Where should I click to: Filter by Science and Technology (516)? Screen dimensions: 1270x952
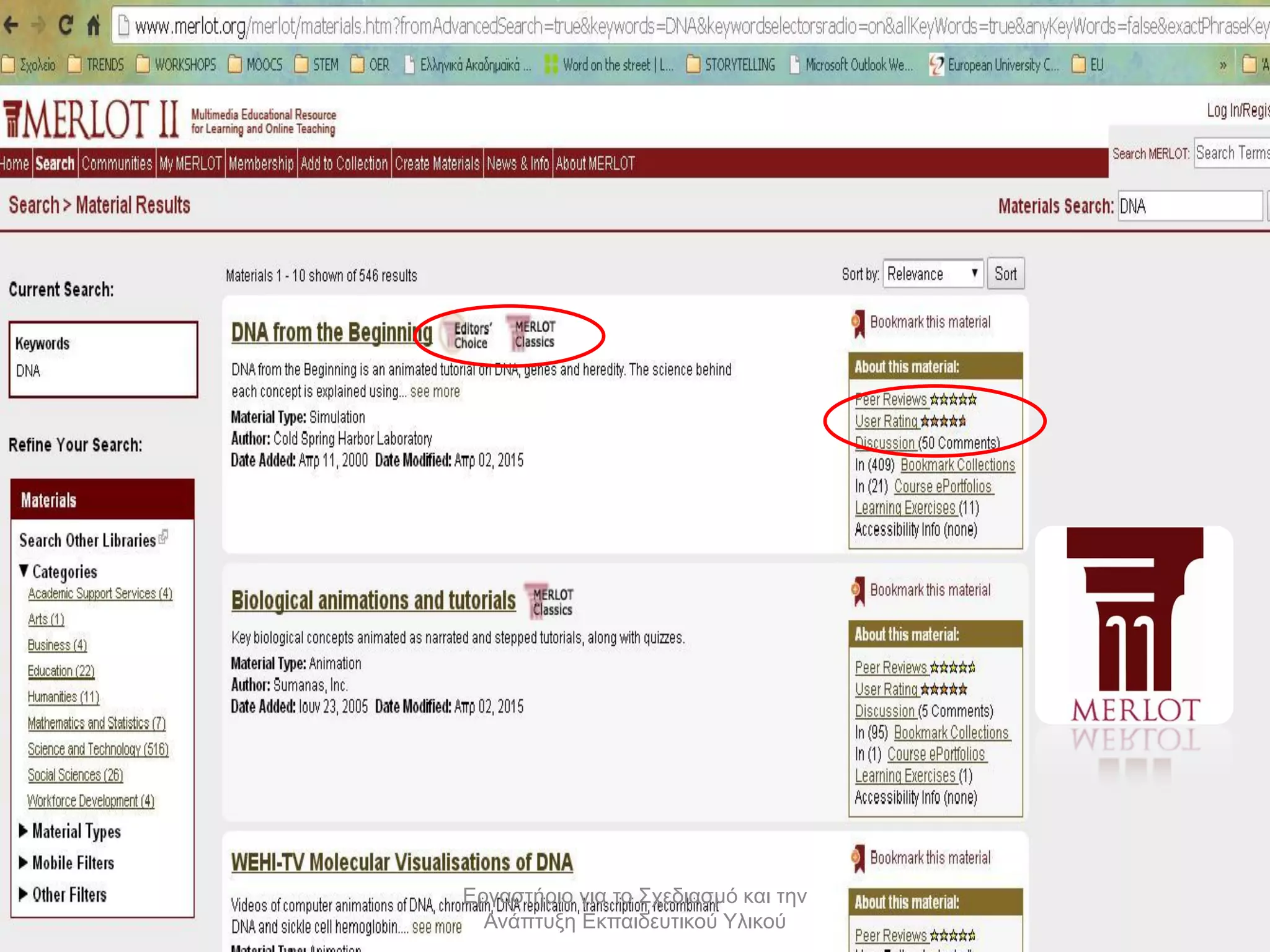click(x=98, y=749)
